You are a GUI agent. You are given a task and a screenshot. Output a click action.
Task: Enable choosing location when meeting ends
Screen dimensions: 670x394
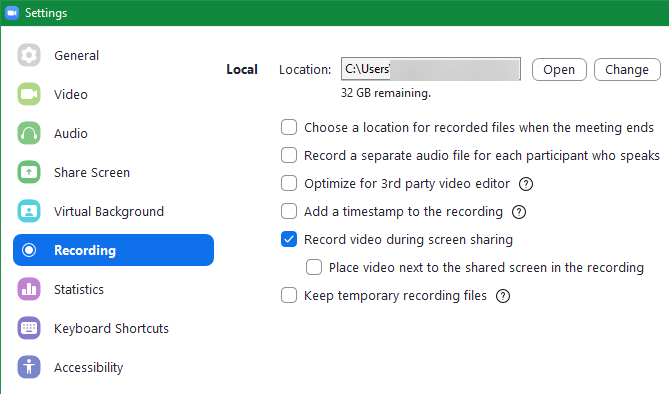[289, 127]
